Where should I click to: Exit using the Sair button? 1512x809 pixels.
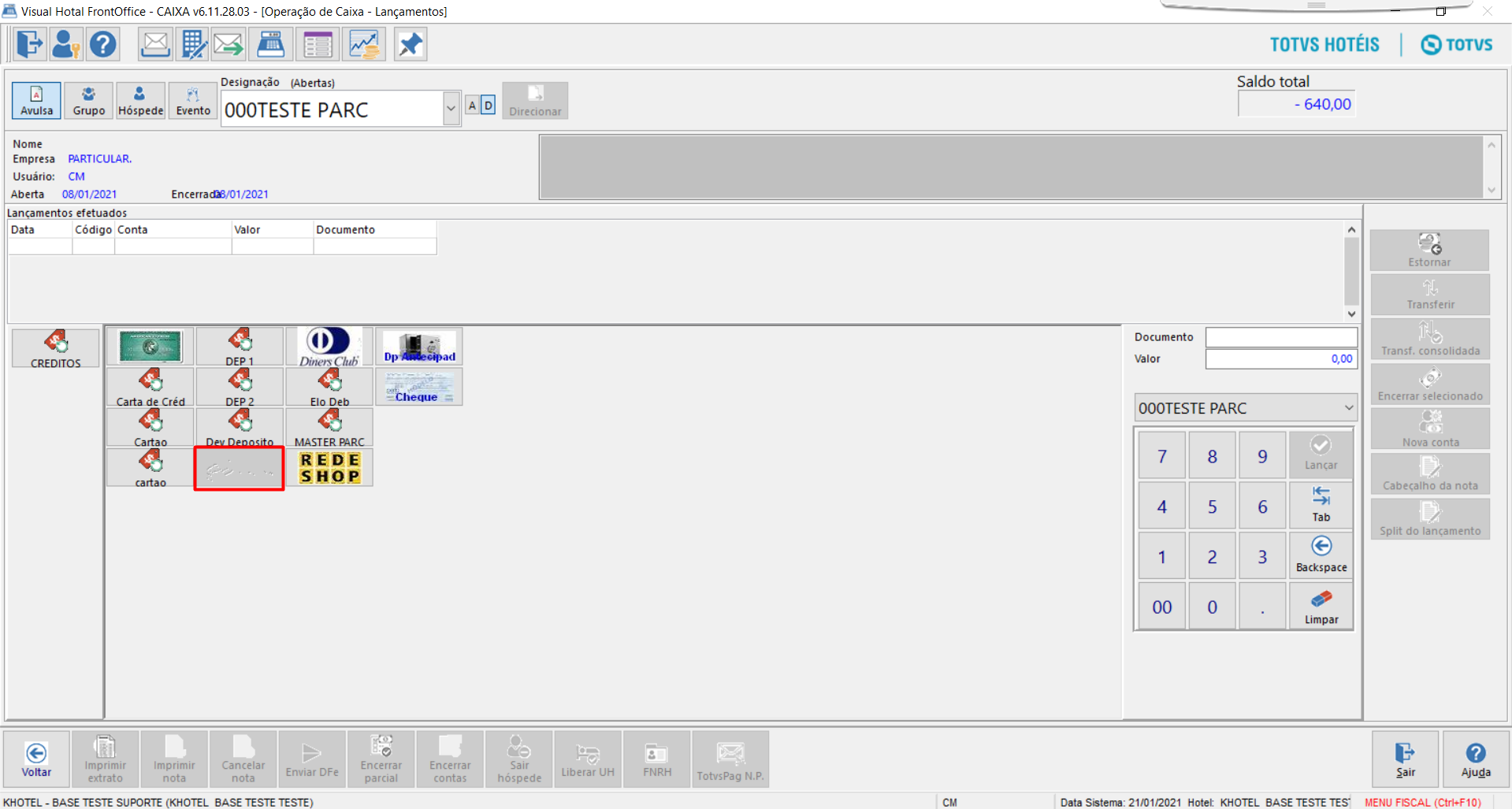coord(1406,759)
